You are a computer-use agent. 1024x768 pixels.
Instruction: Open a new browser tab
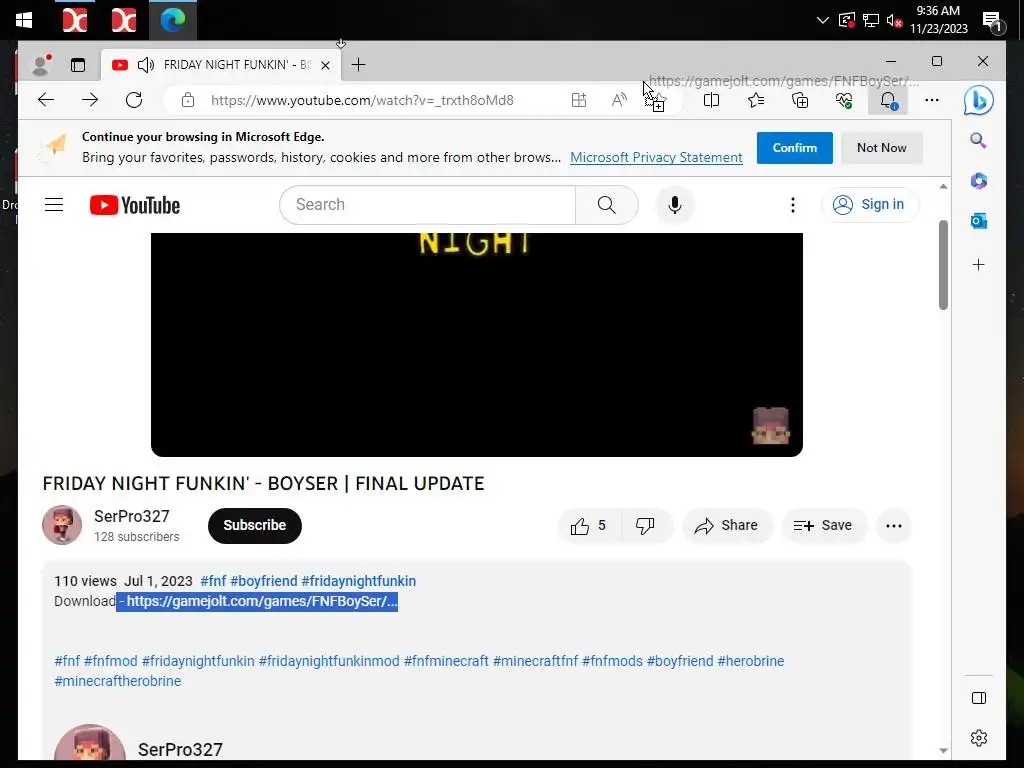tap(359, 65)
